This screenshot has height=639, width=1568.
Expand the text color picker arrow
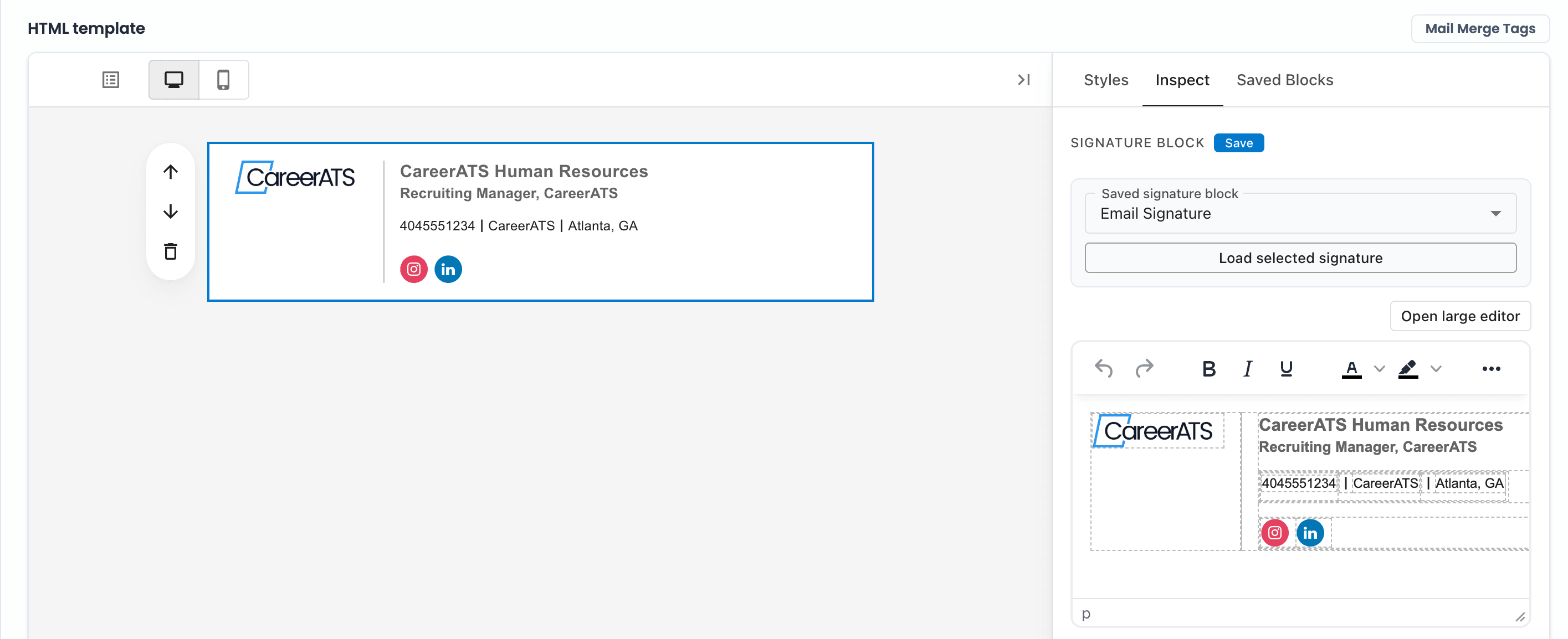coord(1379,369)
